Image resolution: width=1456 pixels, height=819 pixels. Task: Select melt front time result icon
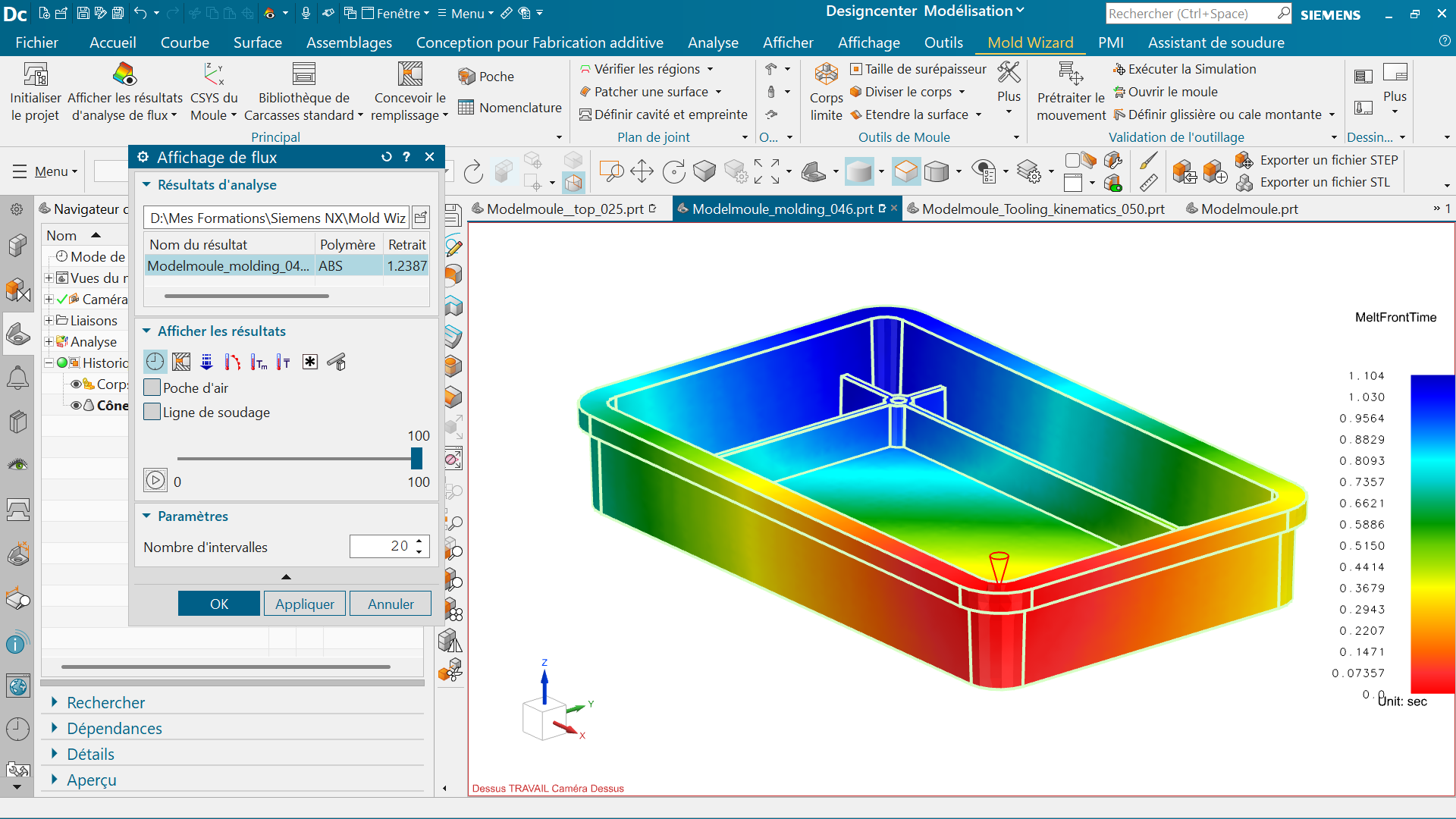[155, 362]
